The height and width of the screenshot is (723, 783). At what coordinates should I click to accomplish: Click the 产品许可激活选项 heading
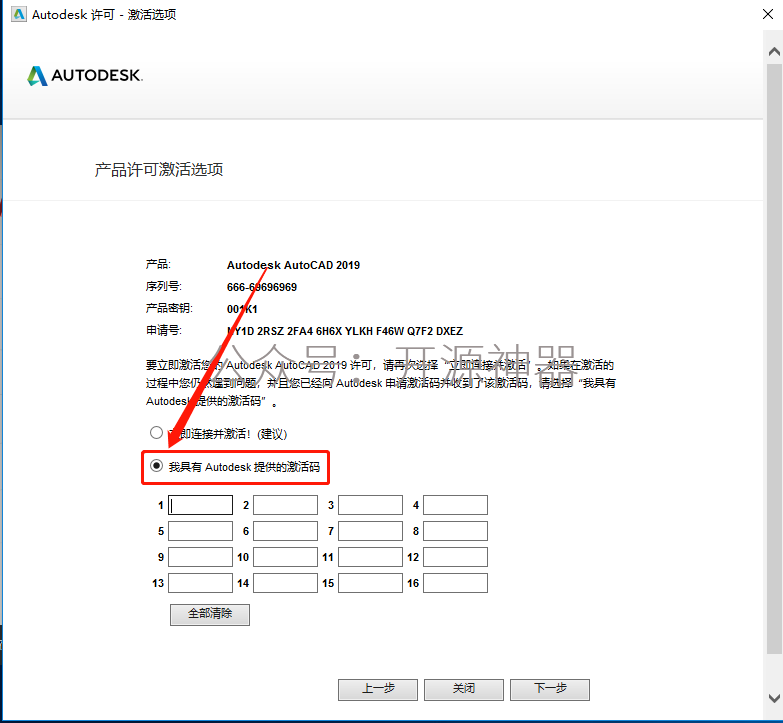(x=159, y=170)
